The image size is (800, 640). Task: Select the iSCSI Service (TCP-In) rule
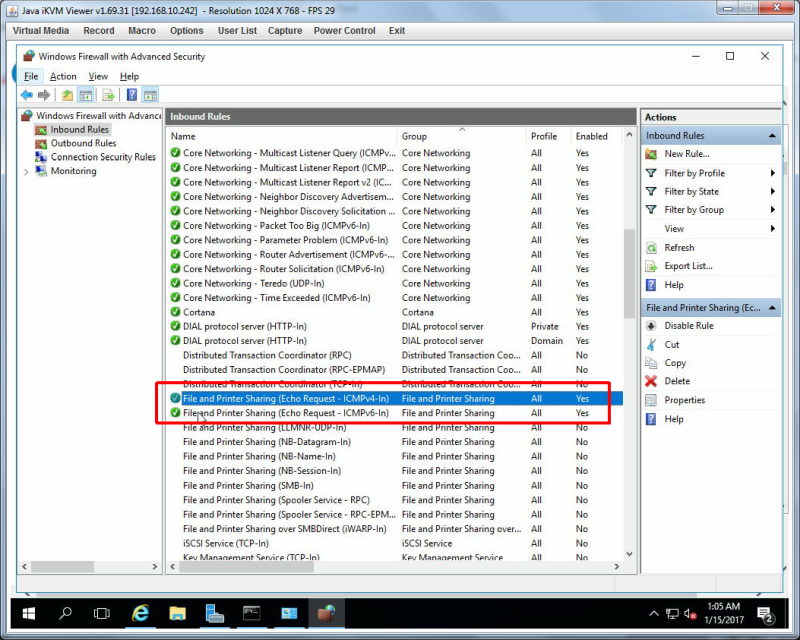395,543
